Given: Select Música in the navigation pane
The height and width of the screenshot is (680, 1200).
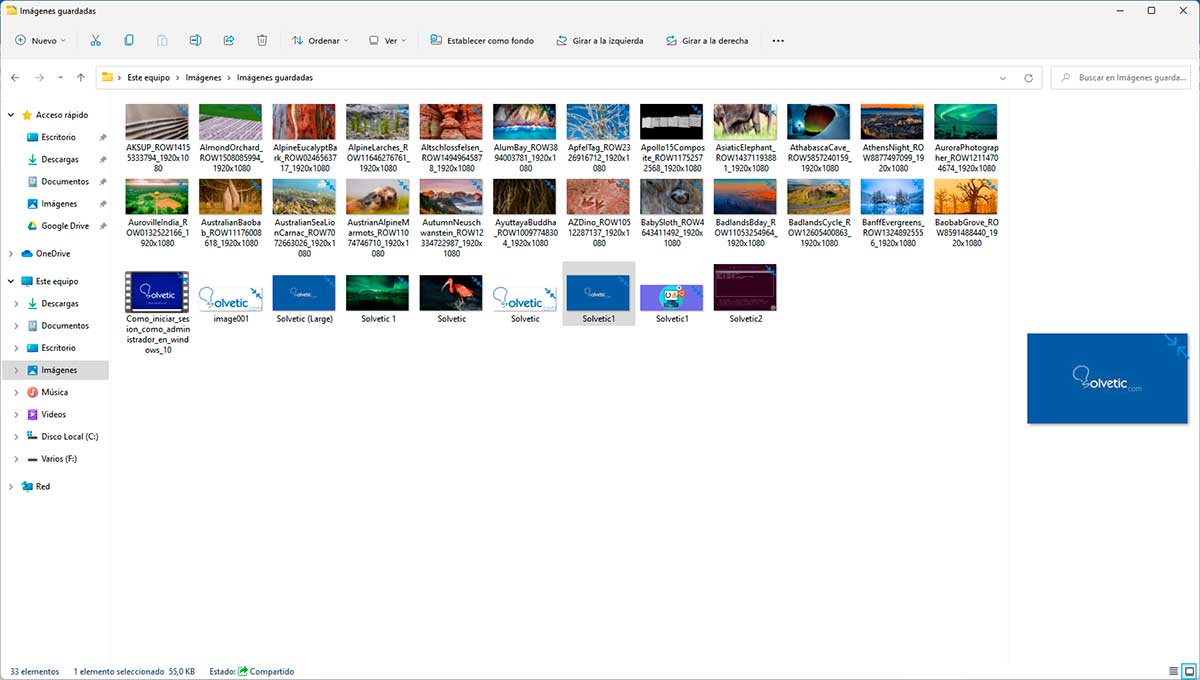Looking at the screenshot, I should pos(54,392).
